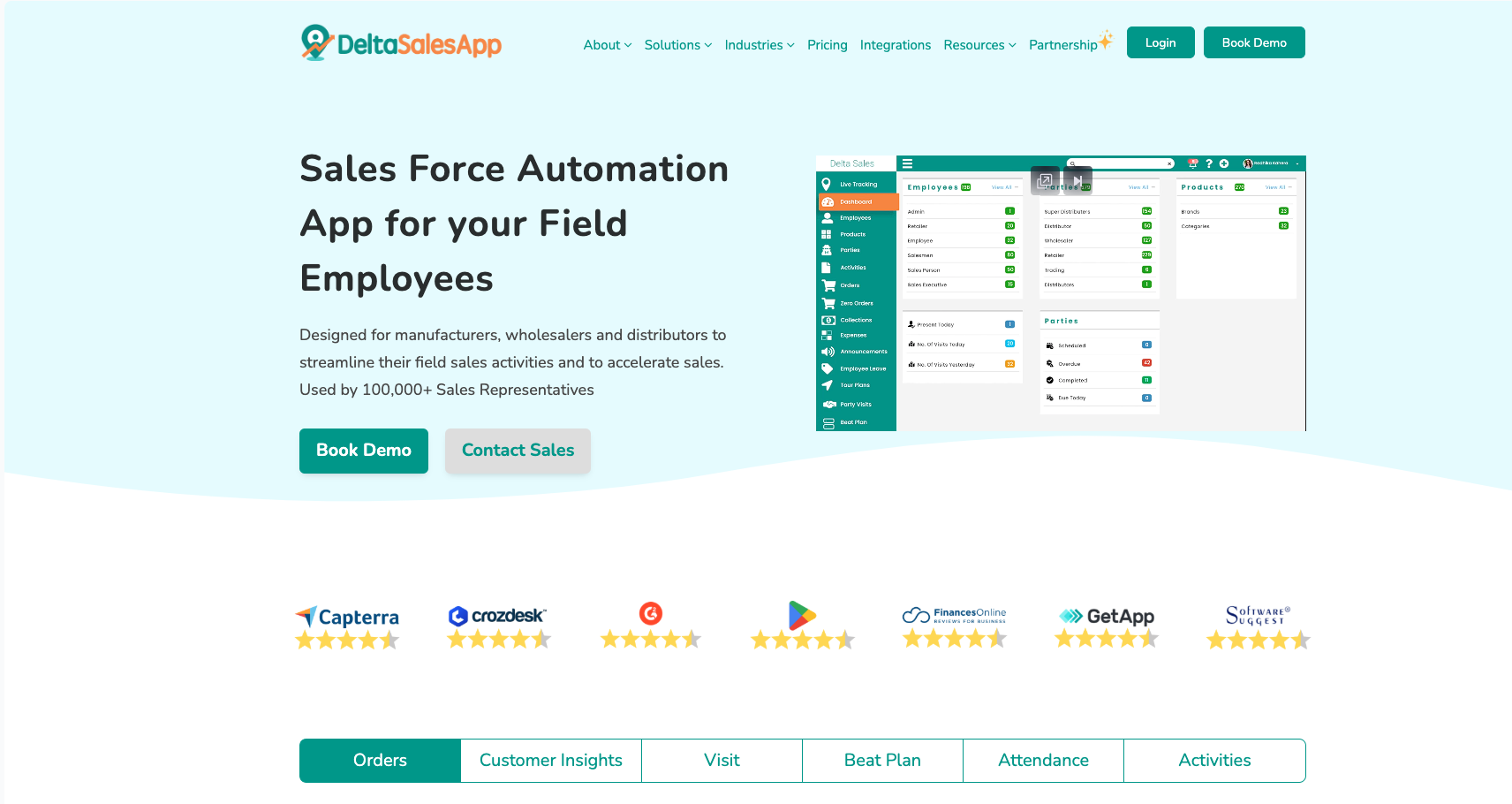
Task: Click Expenses icon in preview sidebar
Action: (x=828, y=335)
